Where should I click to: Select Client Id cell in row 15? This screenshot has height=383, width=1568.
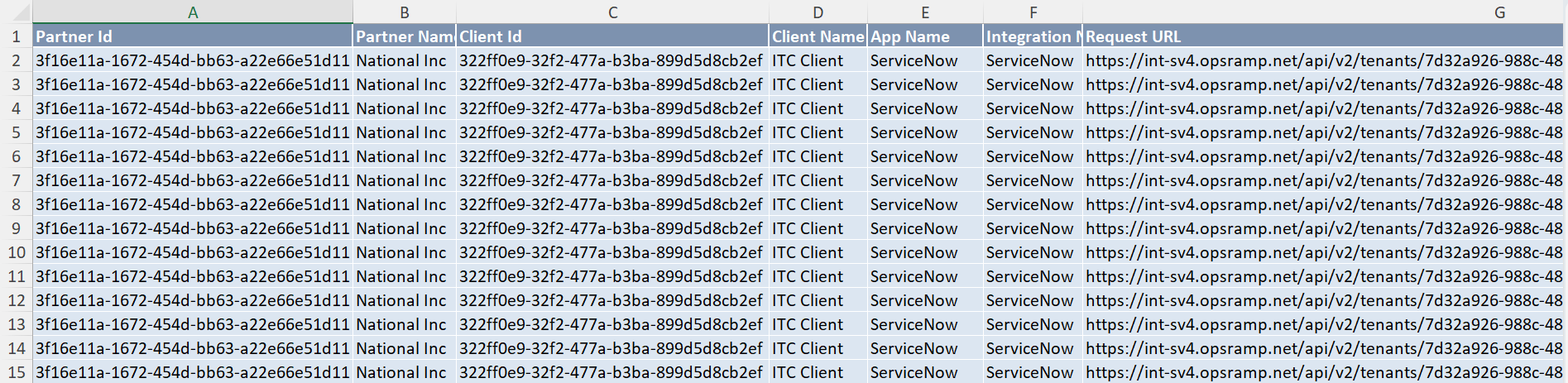612,372
